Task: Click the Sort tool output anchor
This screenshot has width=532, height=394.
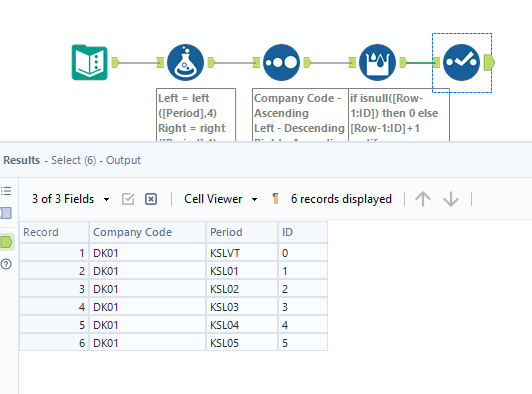Action: tap(307, 62)
